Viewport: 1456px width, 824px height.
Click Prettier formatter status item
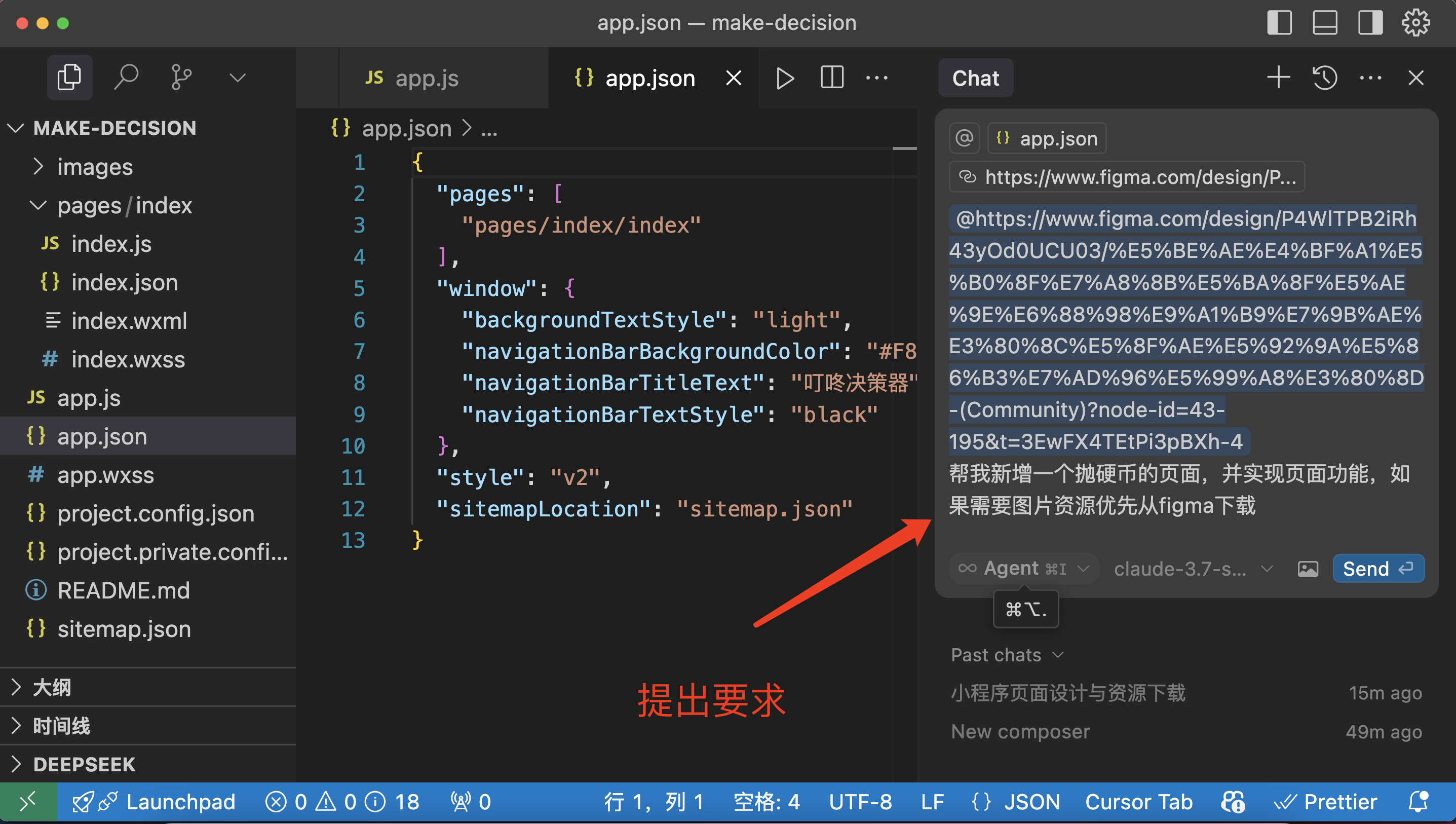pos(1326,802)
